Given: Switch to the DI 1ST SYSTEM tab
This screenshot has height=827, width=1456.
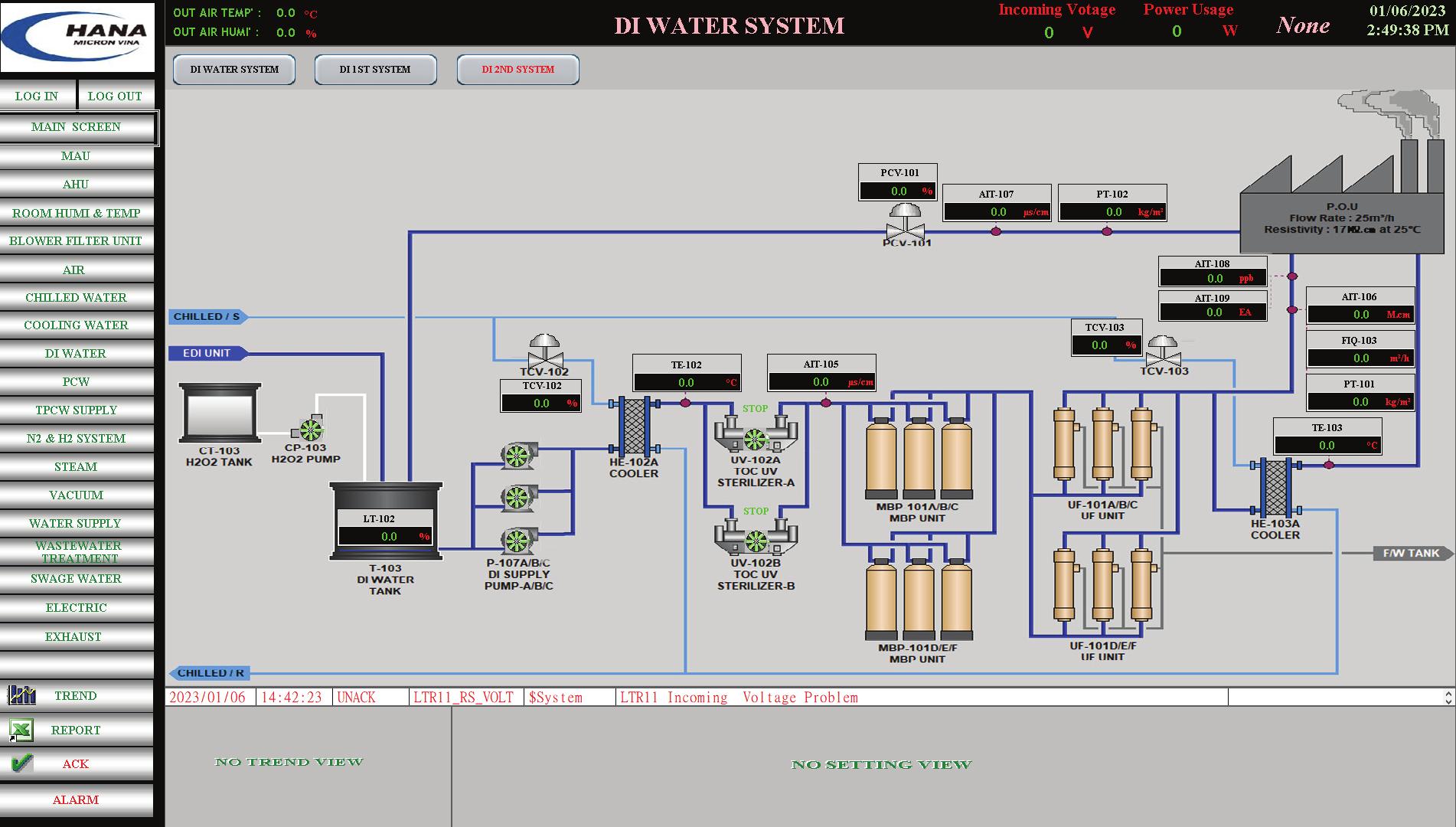Looking at the screenshot, I should tap(374, 69).
